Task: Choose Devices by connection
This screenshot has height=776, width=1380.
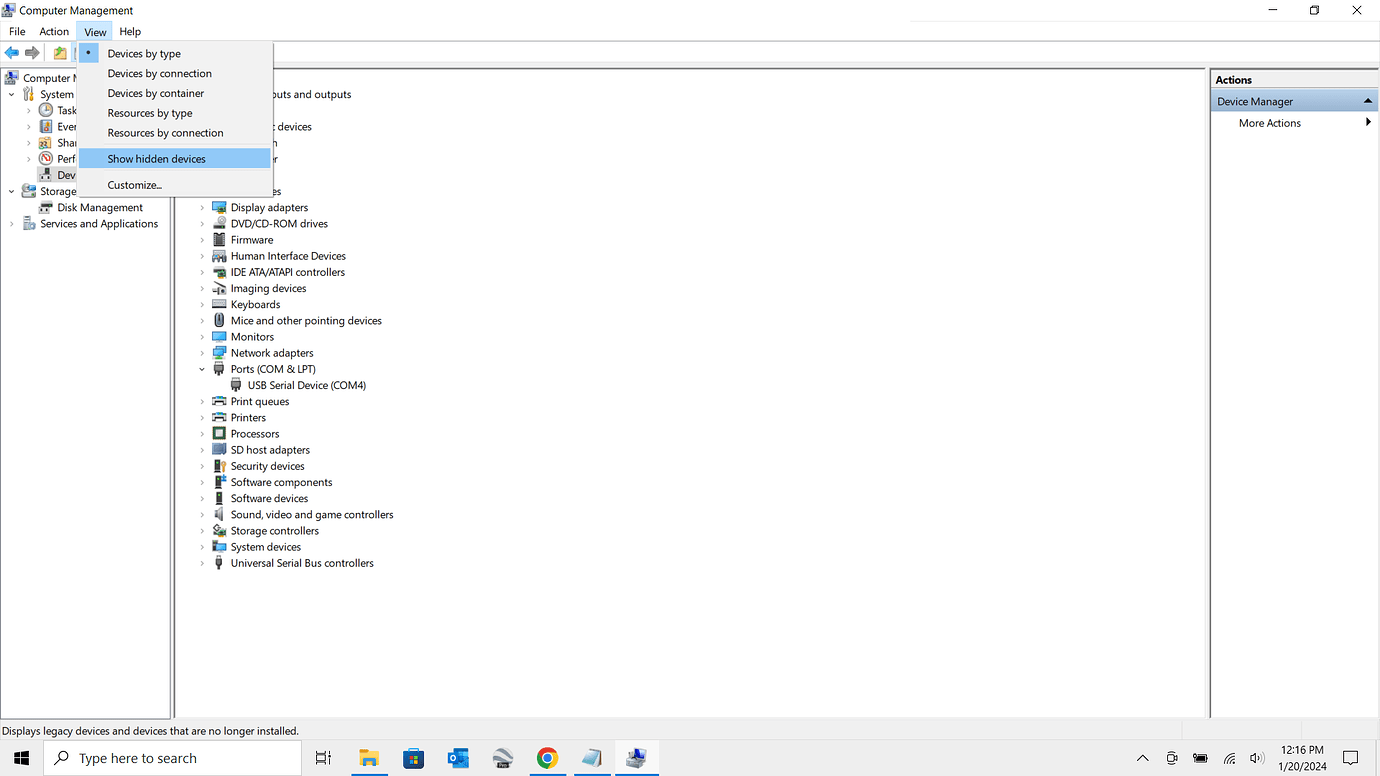Action: pos(160,74)
